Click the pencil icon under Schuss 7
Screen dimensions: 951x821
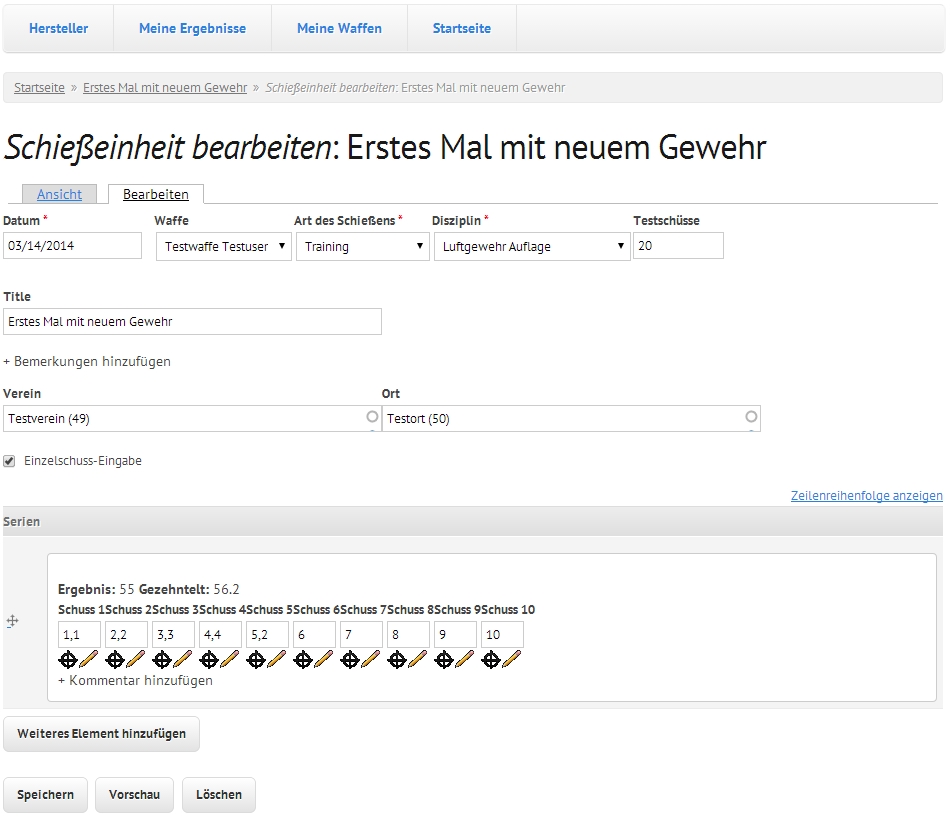[371, 660]
